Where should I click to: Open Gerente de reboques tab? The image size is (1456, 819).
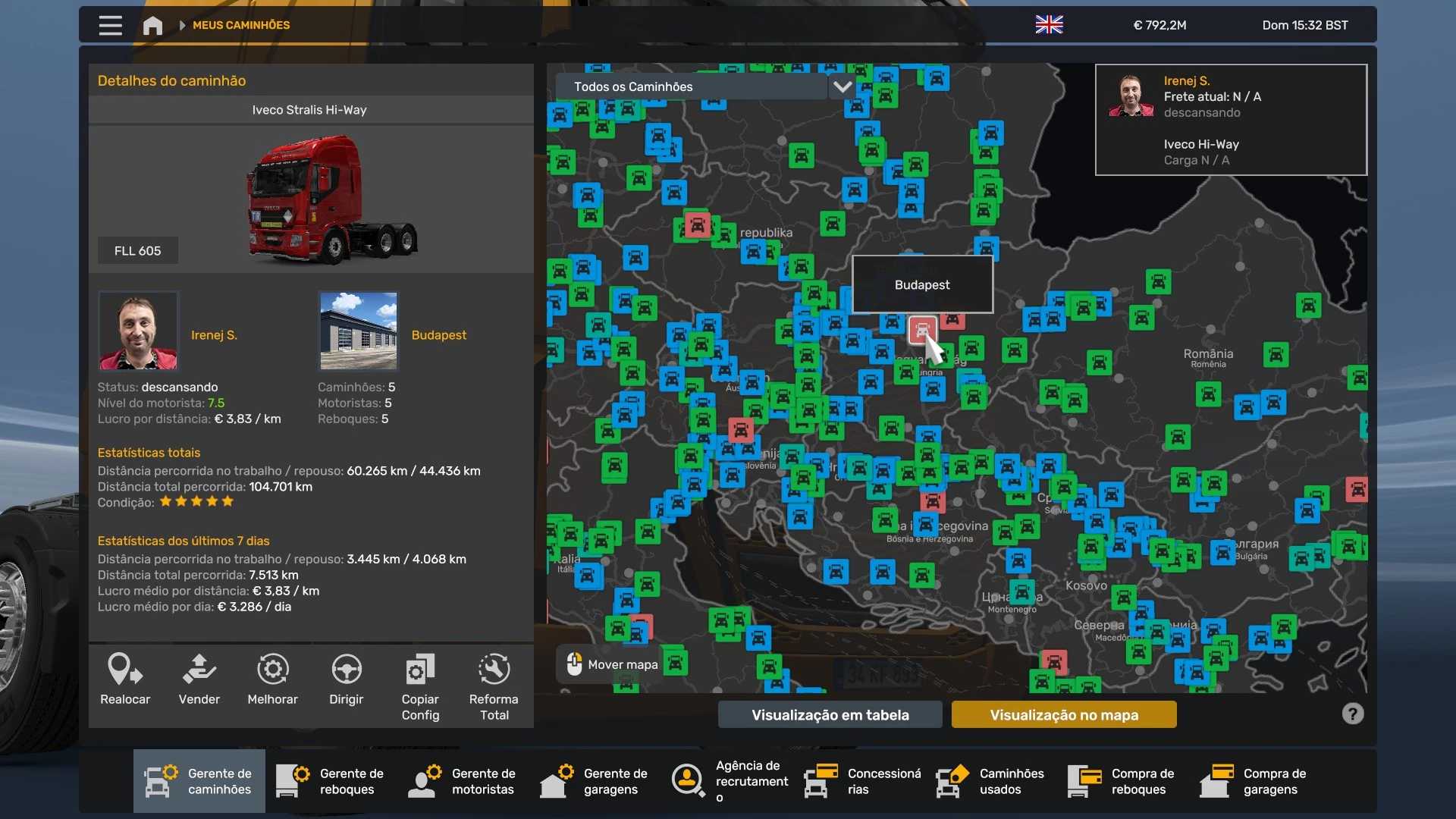tap(331, 781)
